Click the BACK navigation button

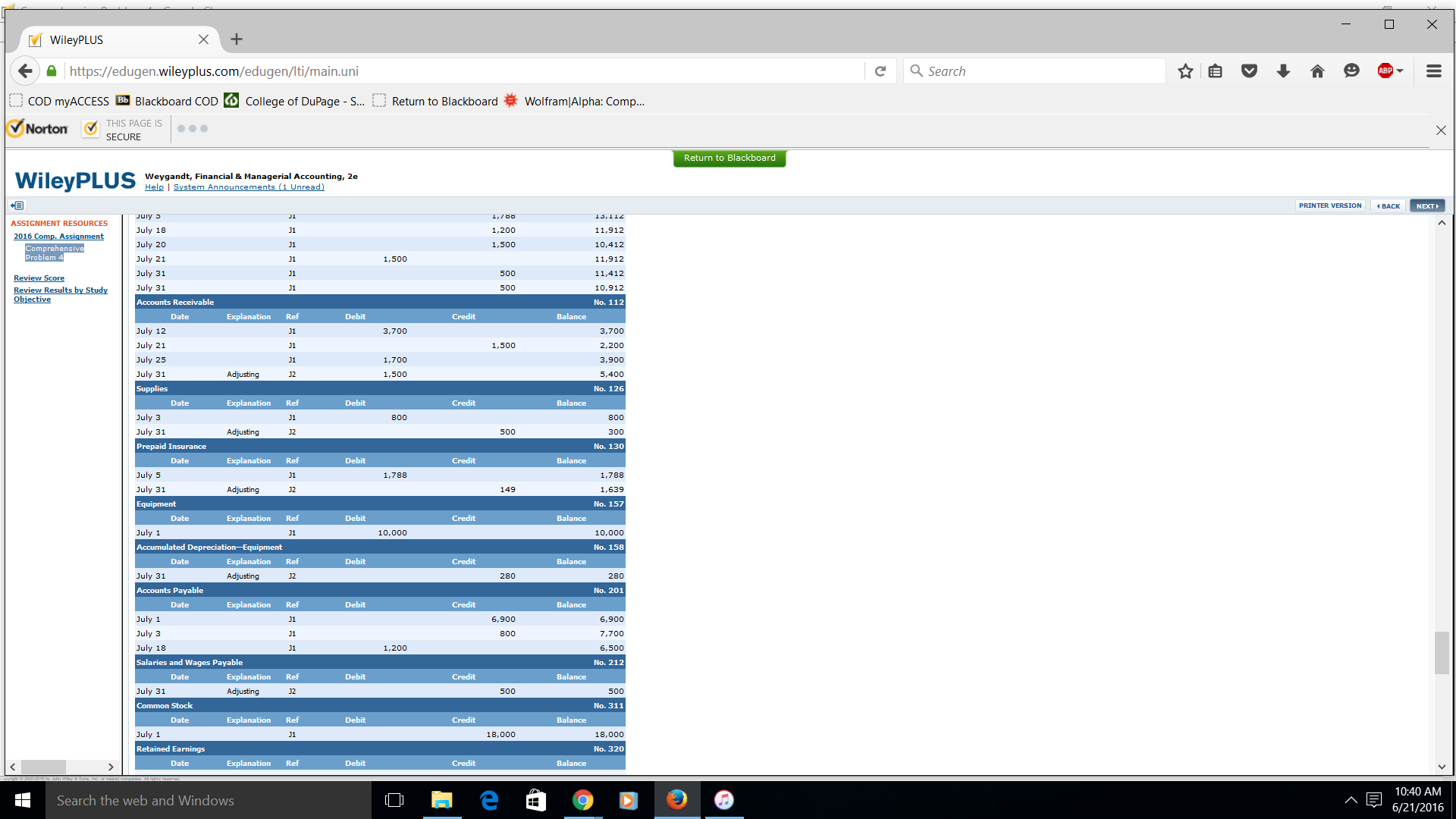(x=1389, y=206)
